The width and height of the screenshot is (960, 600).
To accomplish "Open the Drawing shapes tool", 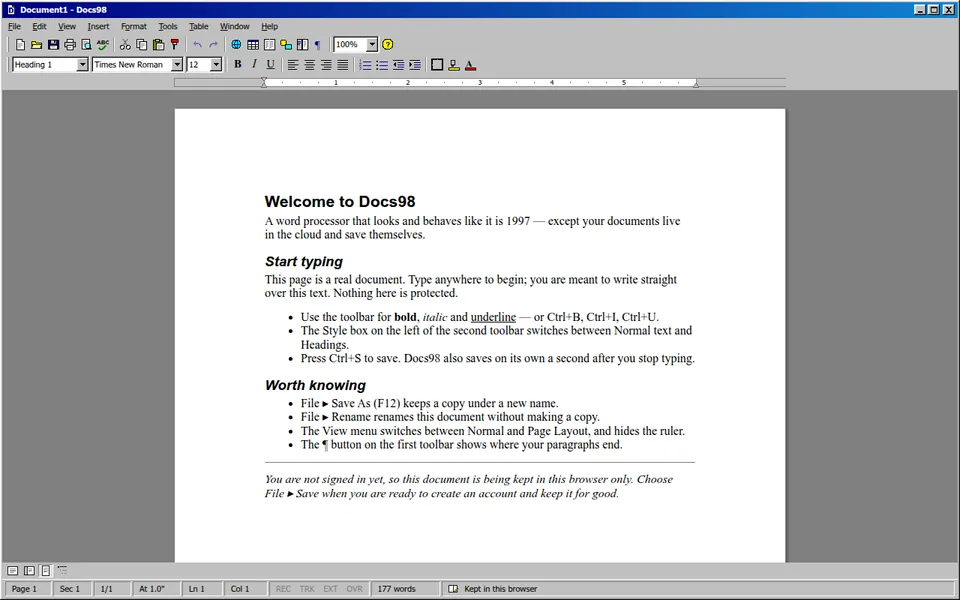I will pos(285,45).
